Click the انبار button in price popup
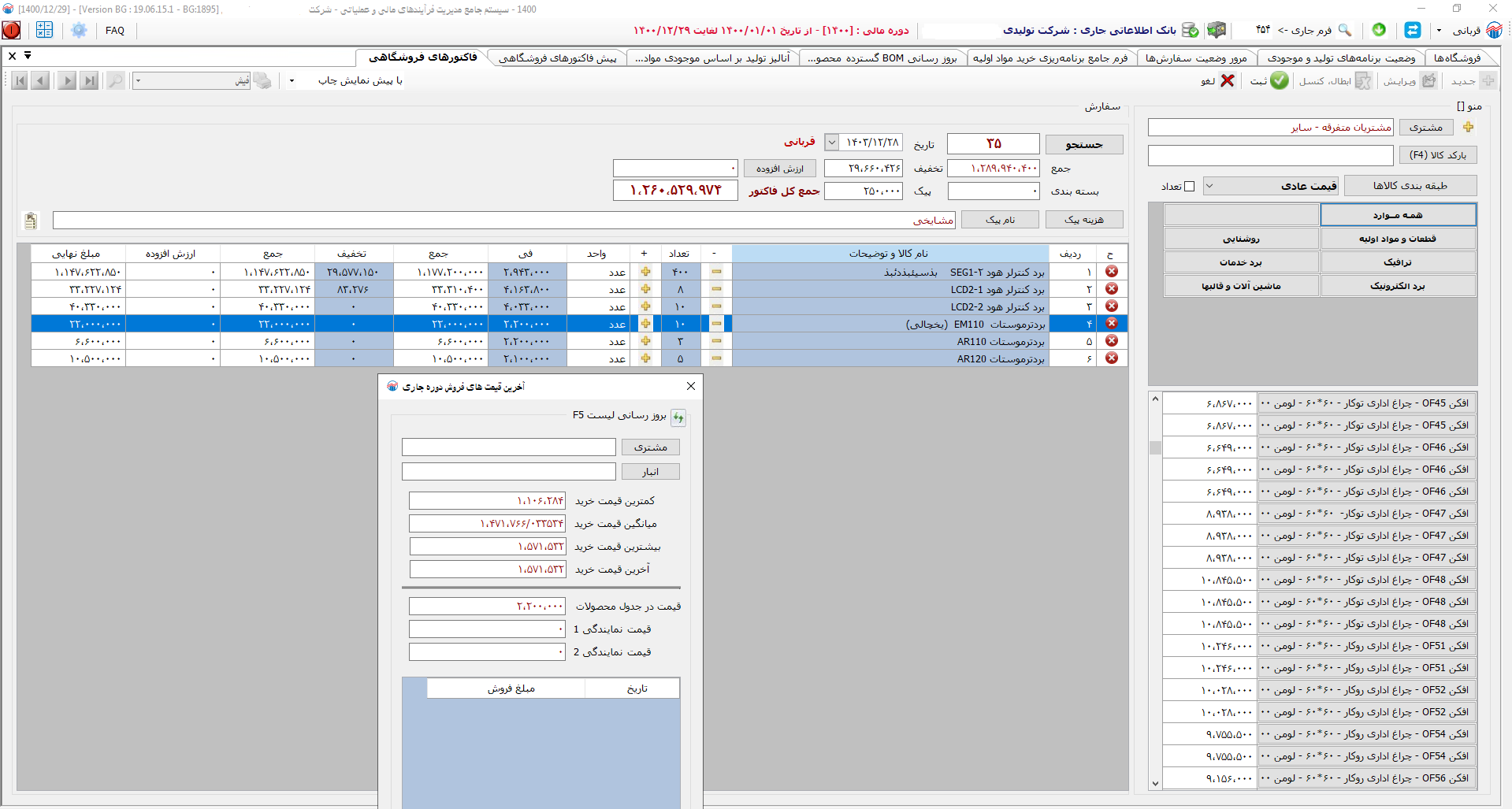The image size is (1512, 809). click(651, 472)
